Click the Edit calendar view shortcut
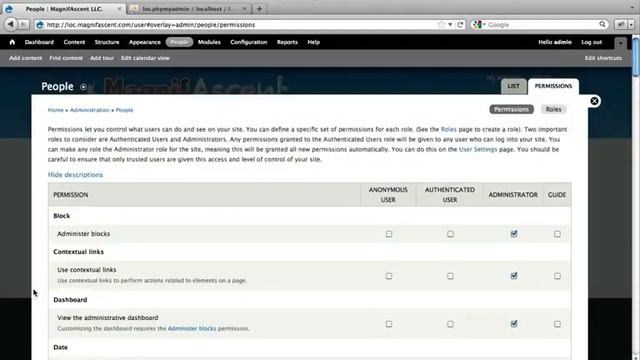This screenshot has width=640, height=360. (x=145, y=58)
